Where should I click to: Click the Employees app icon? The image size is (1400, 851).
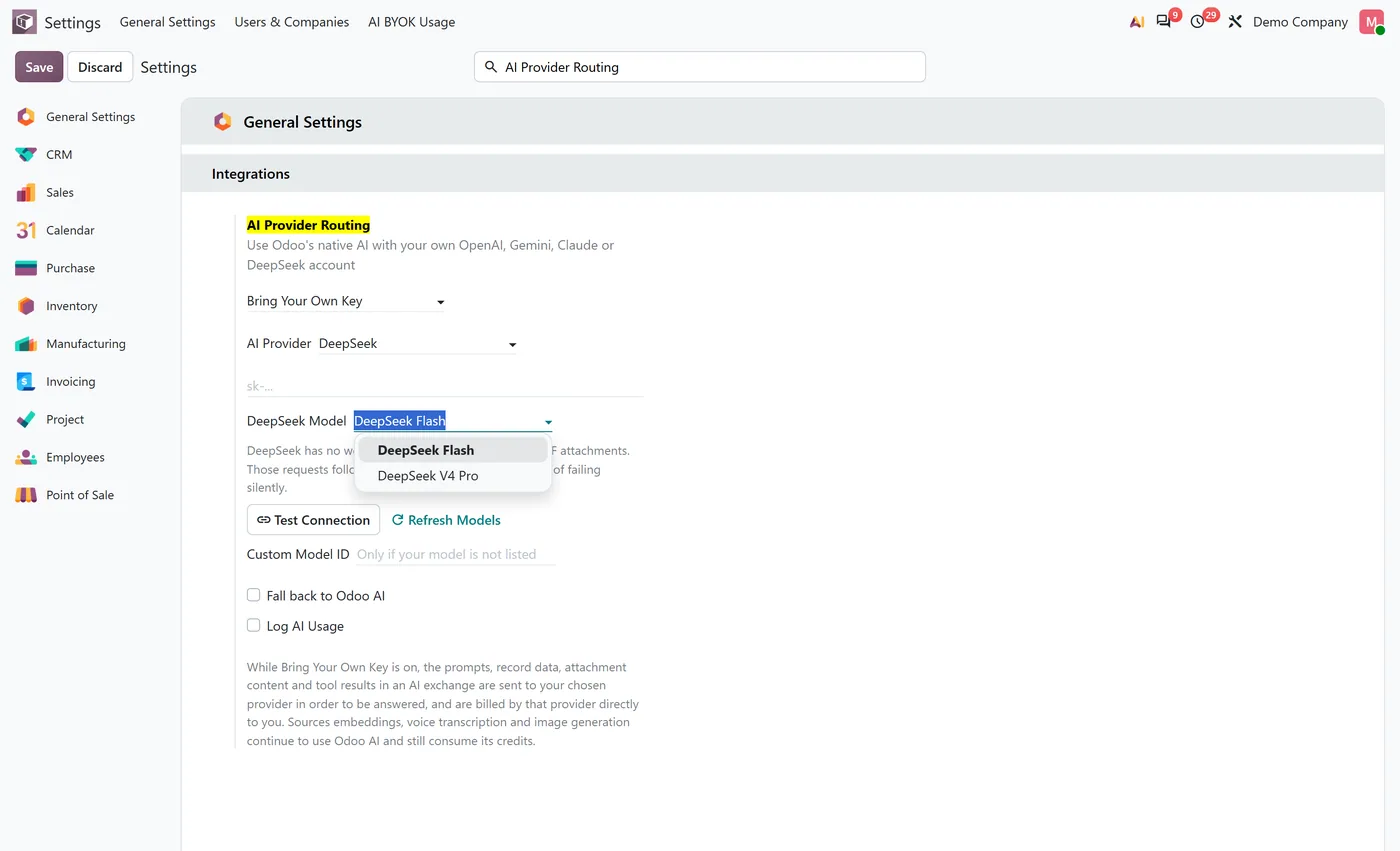(26, 457)
